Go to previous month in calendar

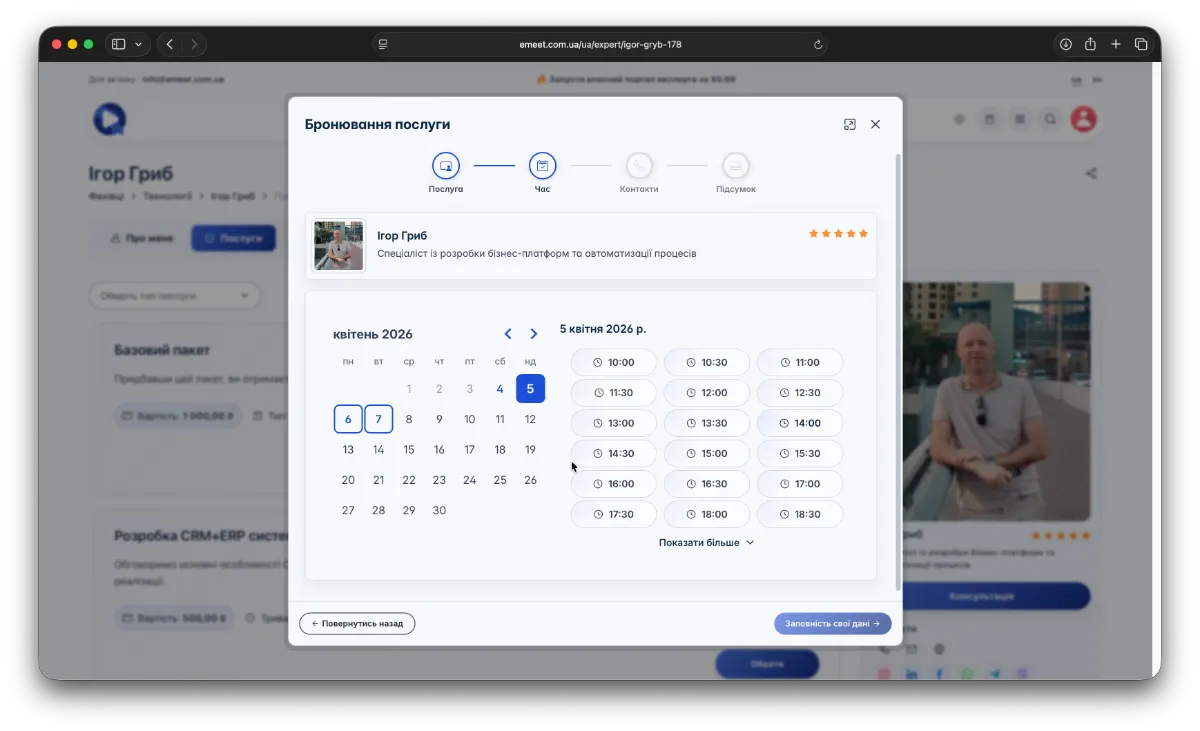508,334
